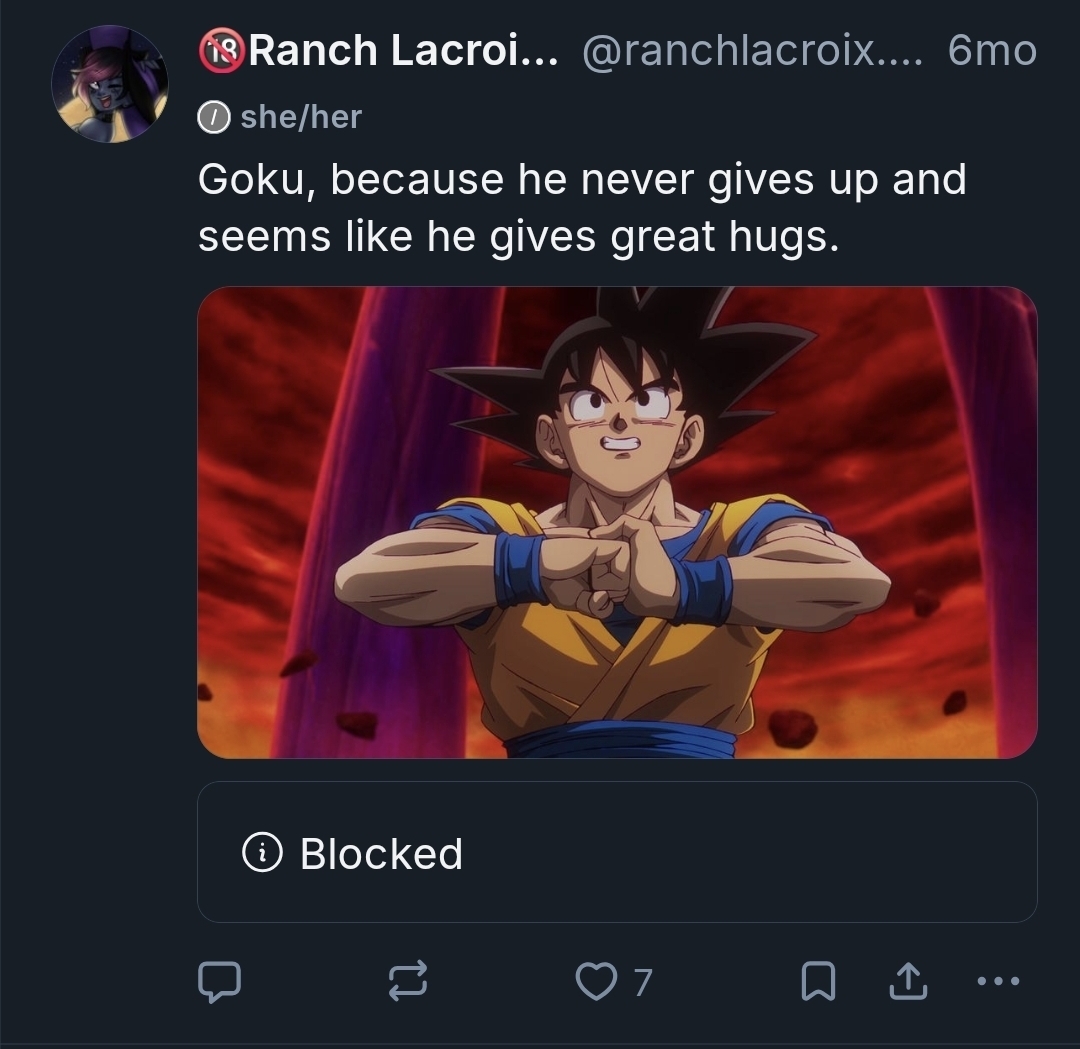Open the three-dot more options menu
Image resolution: width=1080 pixels, height=1049 pixels.
(x=998, y=981)
